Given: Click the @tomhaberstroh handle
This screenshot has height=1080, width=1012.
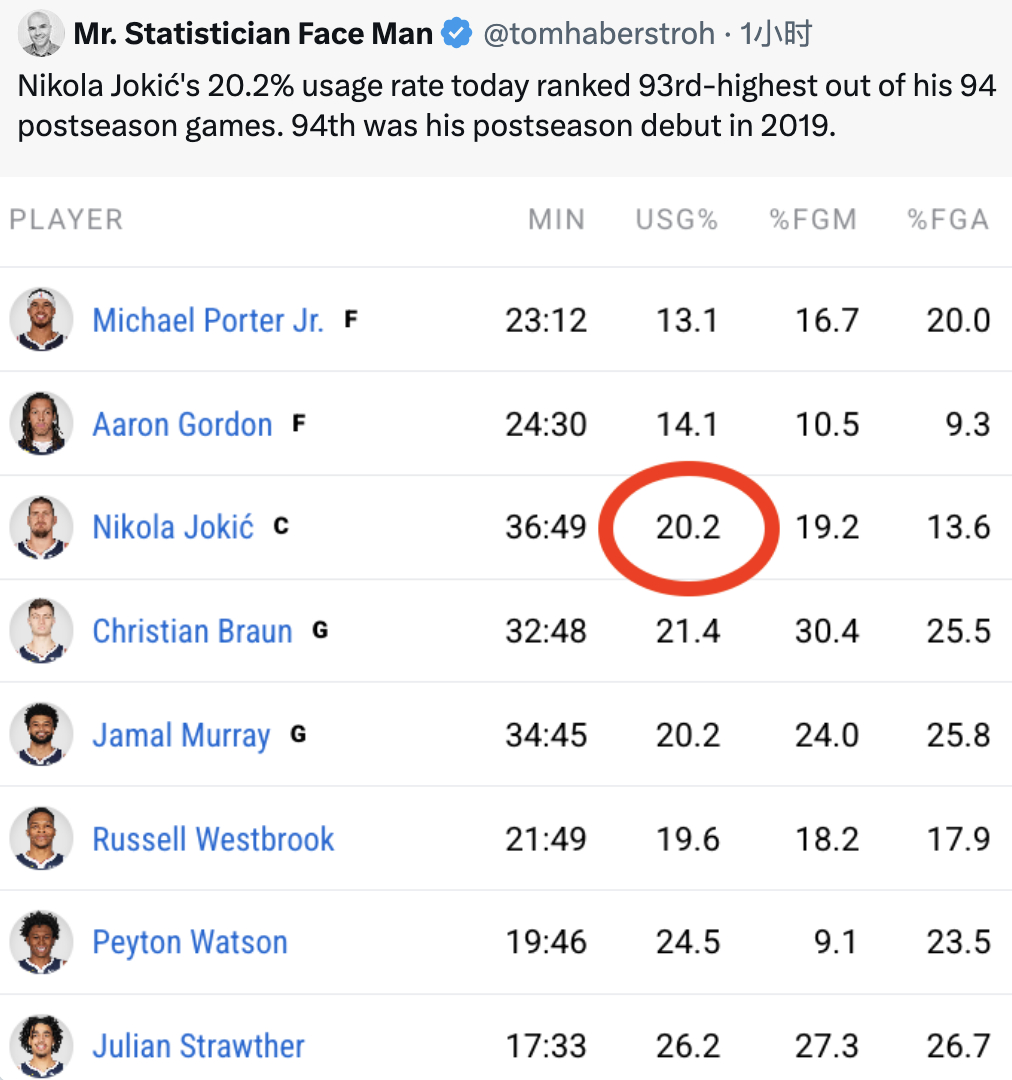Looking at the screenshot, I should click(x=599, y=33).
